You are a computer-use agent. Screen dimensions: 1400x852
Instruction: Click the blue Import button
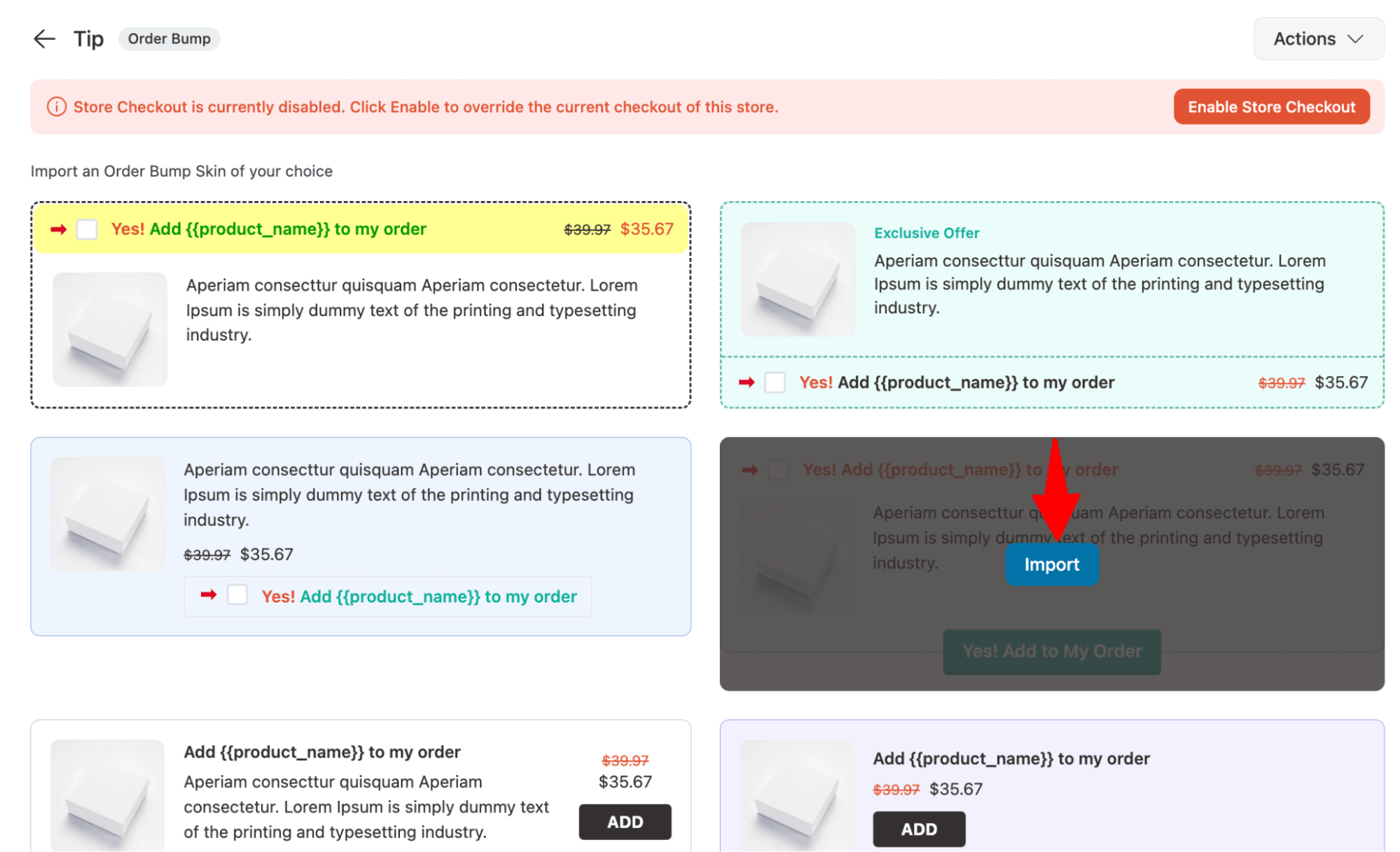coord(1051,564)
